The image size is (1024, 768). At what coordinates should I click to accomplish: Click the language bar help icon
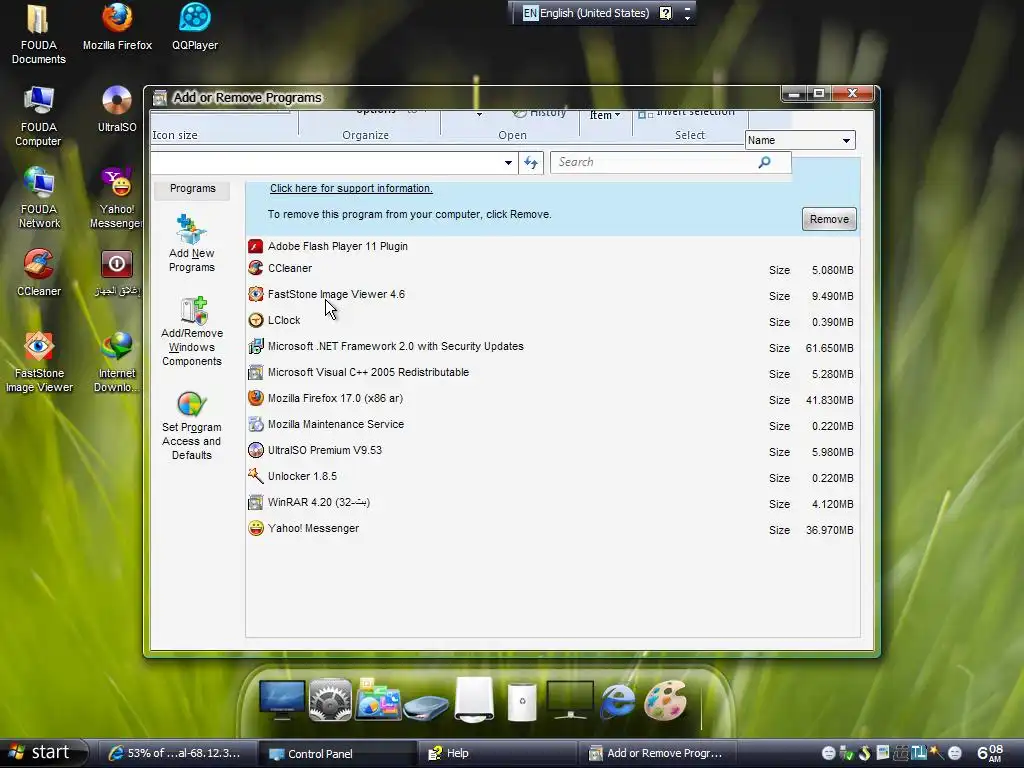point(665,13)
